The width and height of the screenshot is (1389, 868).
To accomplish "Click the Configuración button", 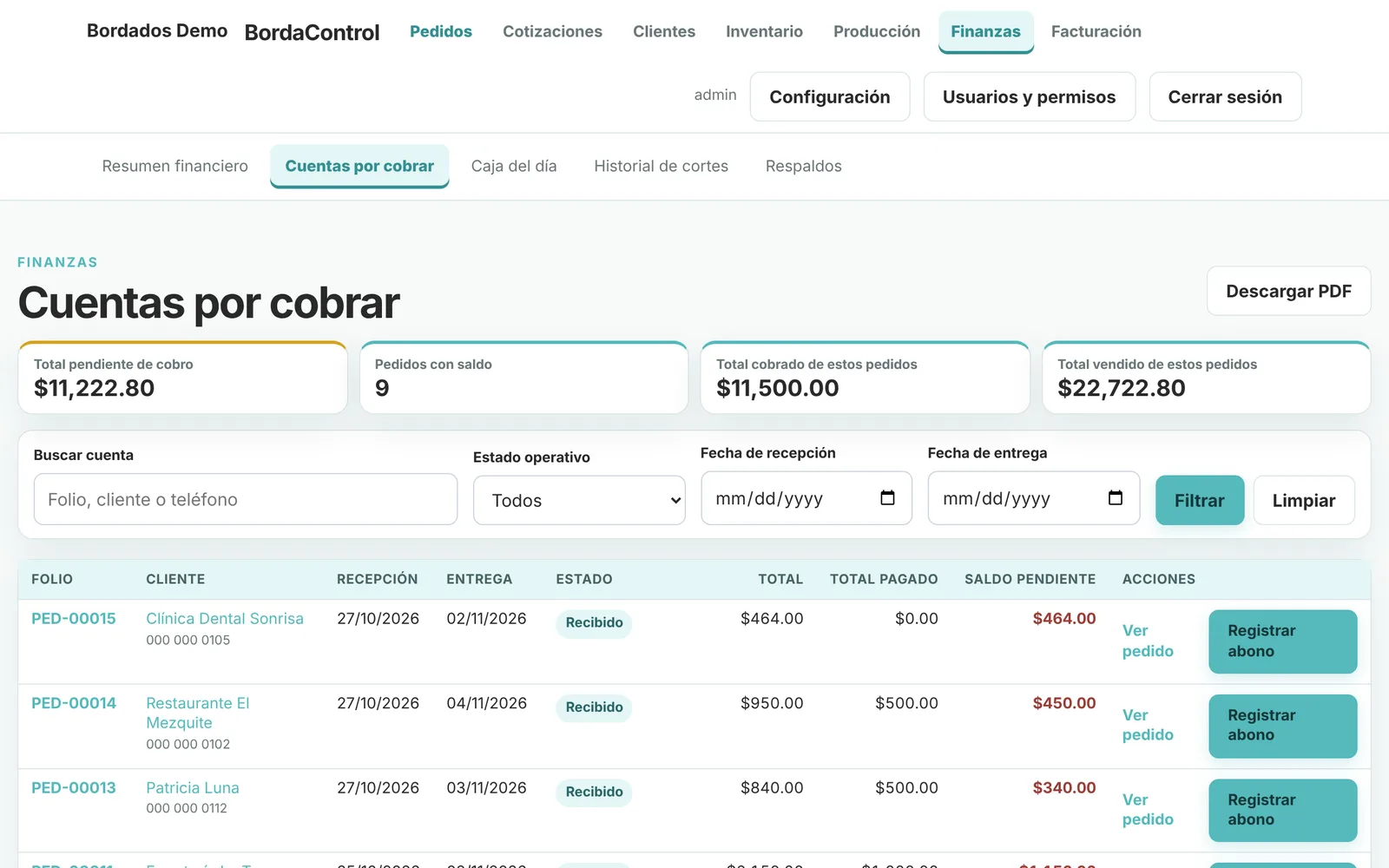I will pos(830,96).
